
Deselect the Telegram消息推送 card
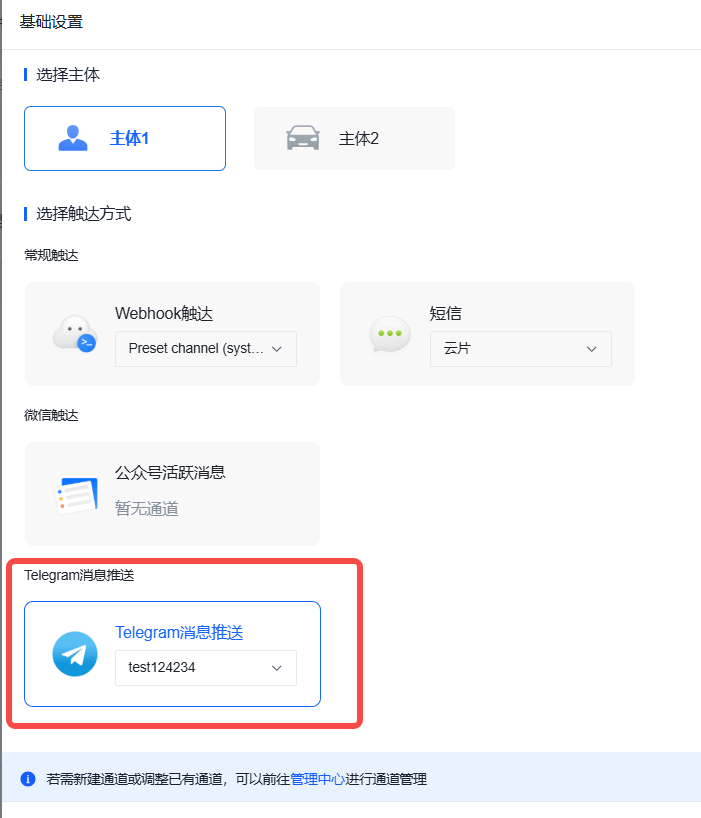[172, 654]
